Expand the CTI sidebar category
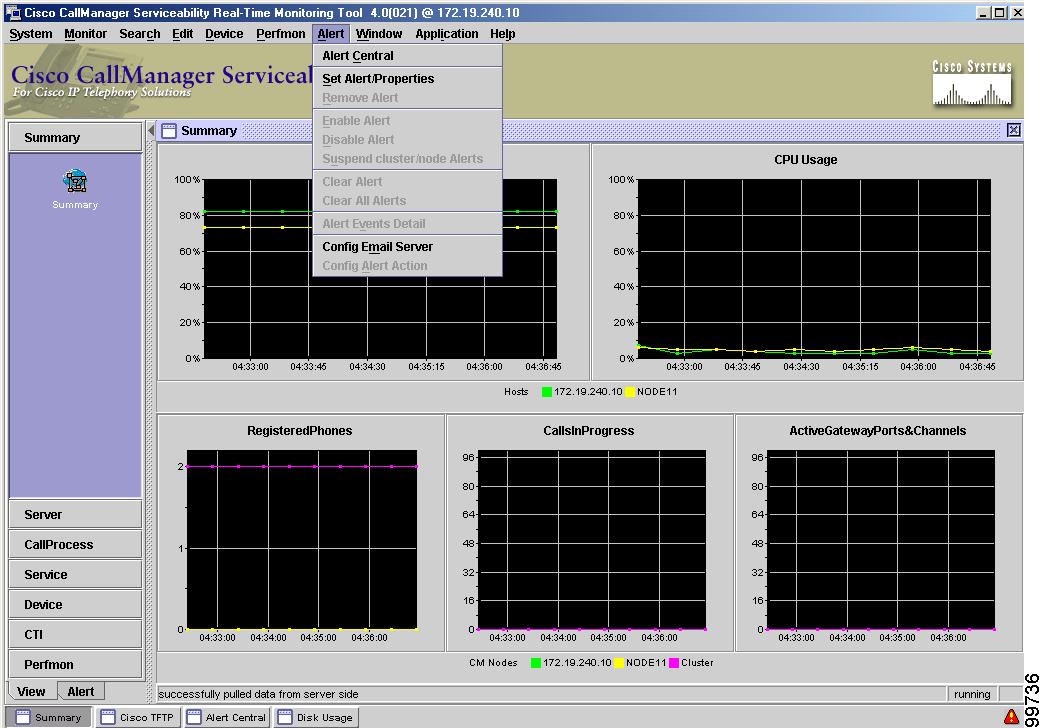 pos(75,634)
